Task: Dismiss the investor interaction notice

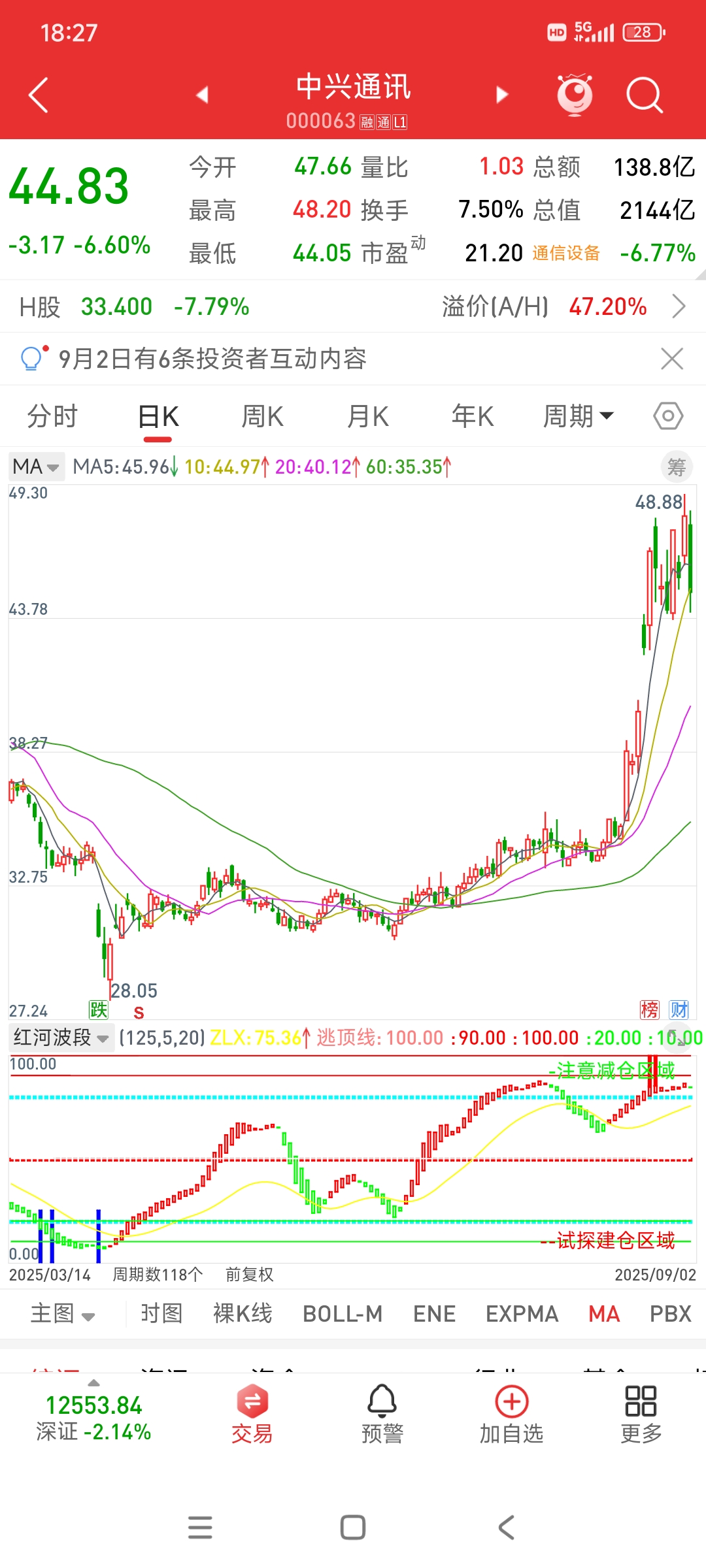Action: tap(672, 359)
